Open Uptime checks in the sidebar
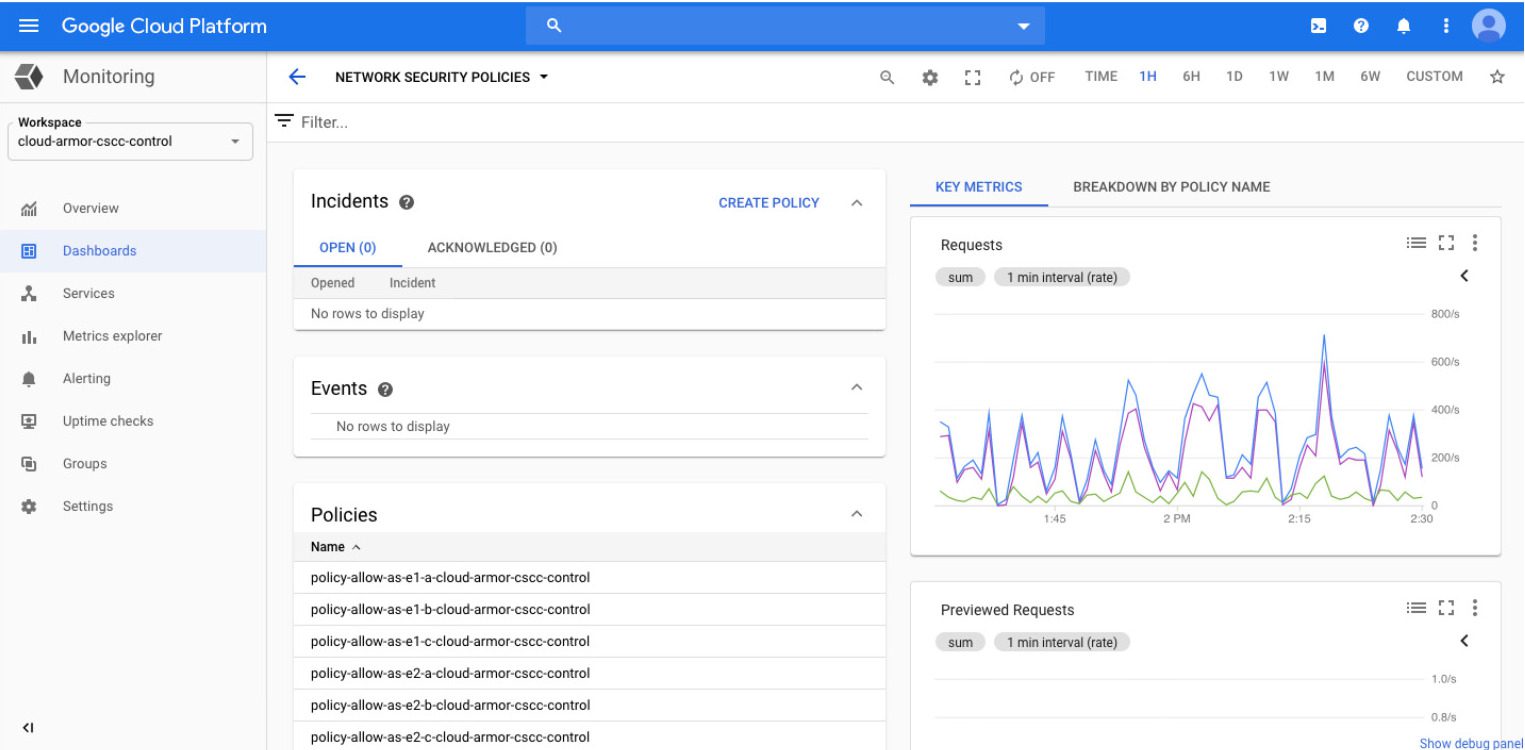Screen dimensions: 1525x750 108,421
